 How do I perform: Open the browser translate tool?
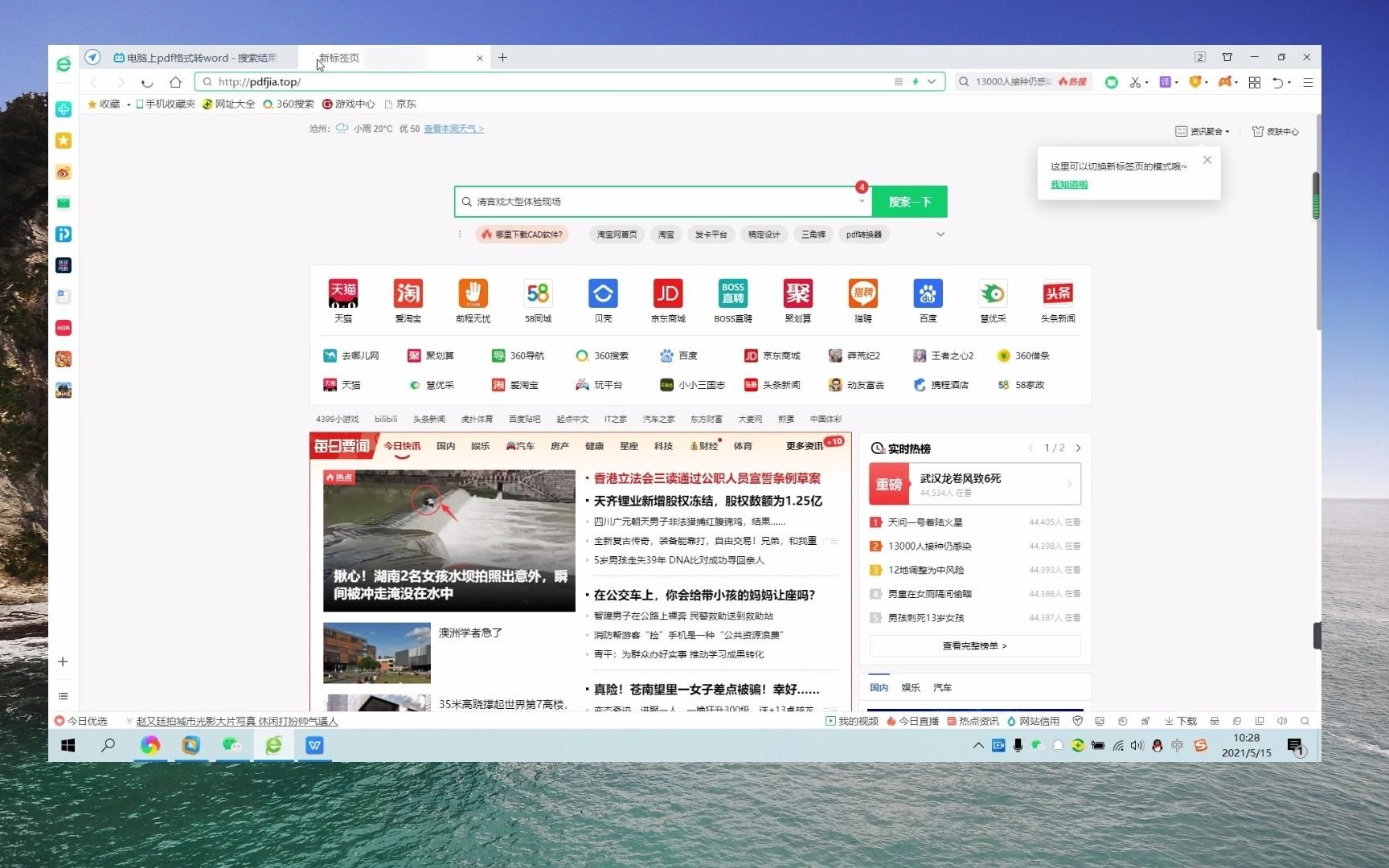point(1166,82)
